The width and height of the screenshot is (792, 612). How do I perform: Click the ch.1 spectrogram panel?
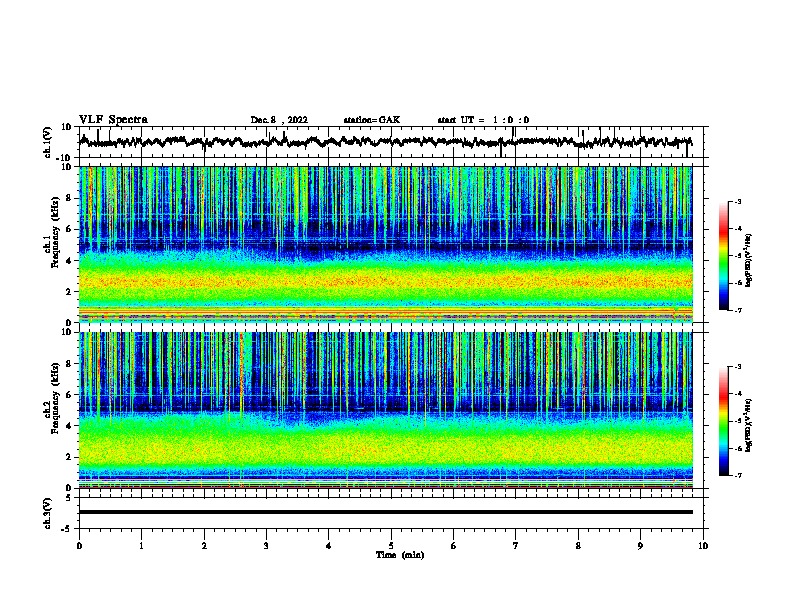[386, 244]
